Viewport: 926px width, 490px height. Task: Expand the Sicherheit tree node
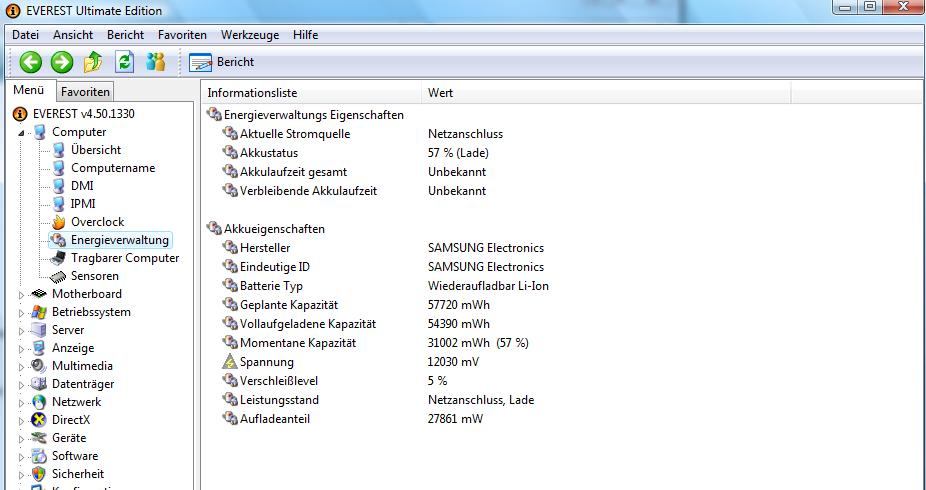pyautogui.click(x=21, y=475)
